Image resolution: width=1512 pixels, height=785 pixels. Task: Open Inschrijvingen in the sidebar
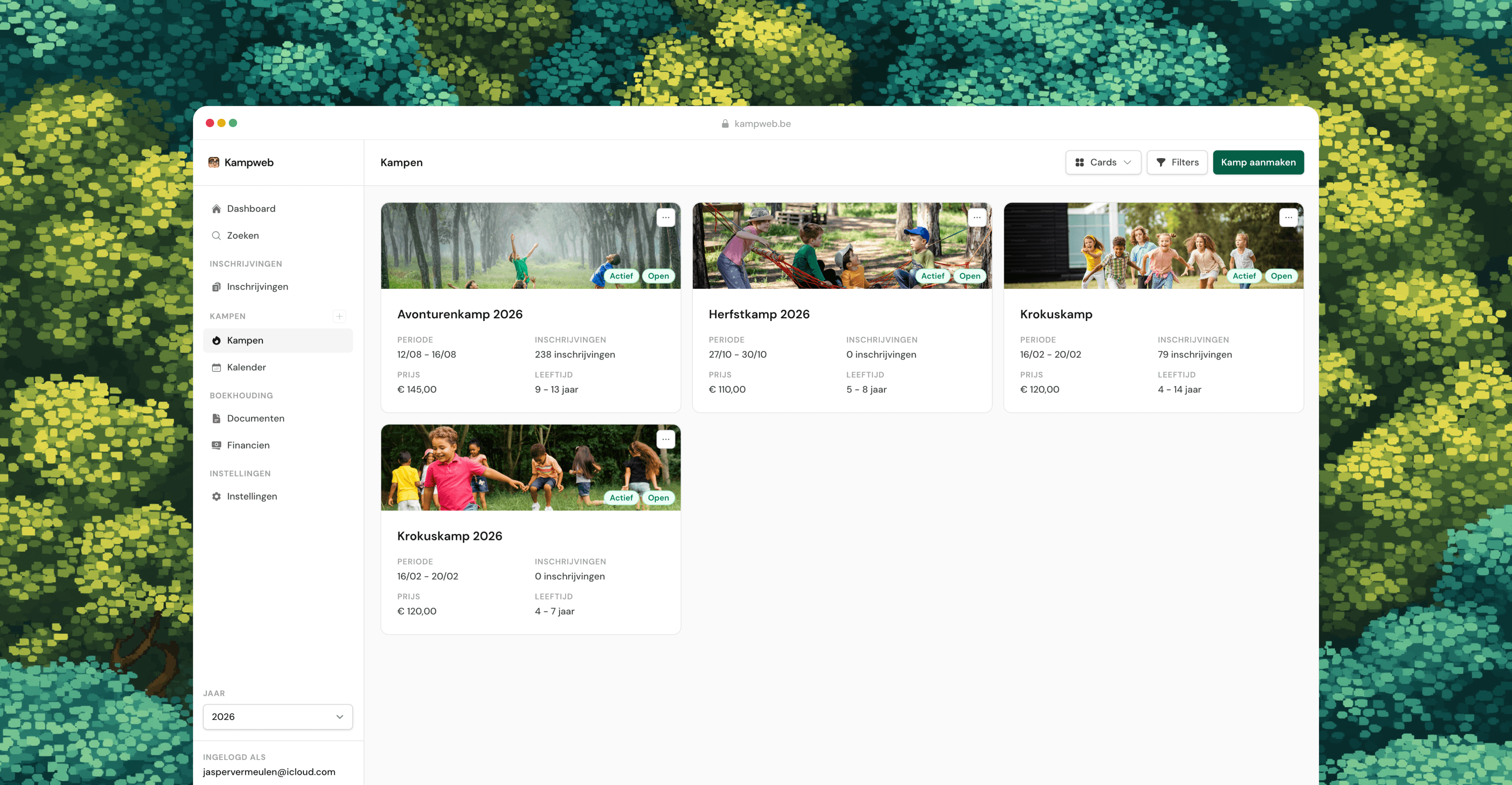point(257,287)
